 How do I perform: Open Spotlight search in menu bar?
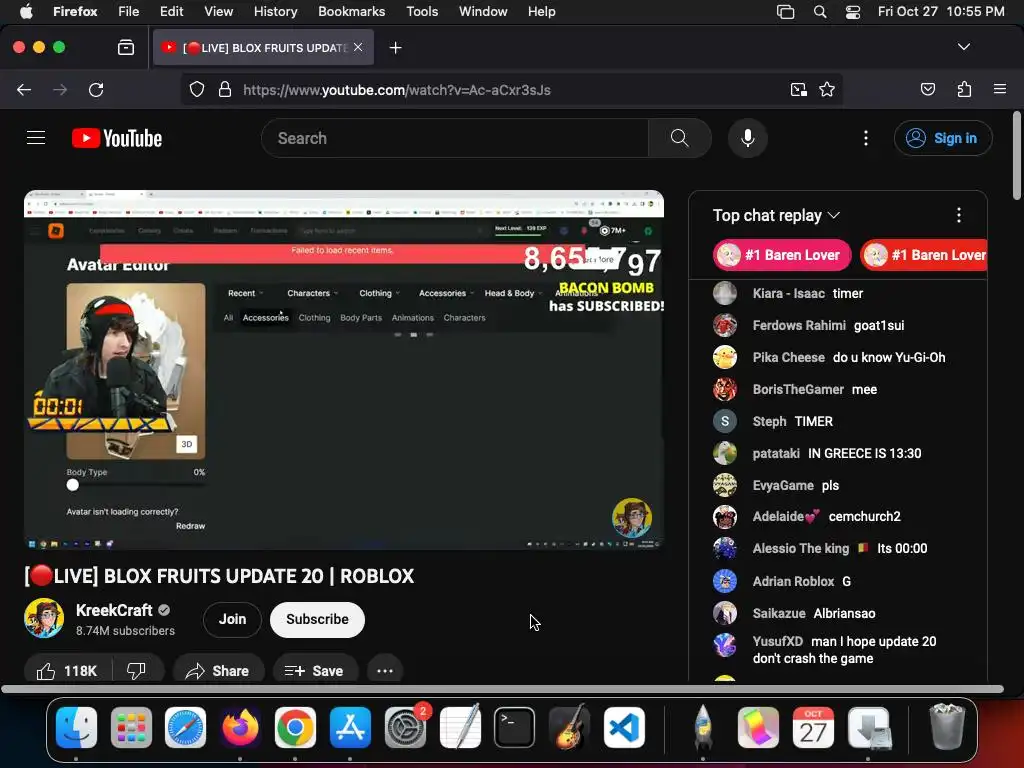point(820,12)
